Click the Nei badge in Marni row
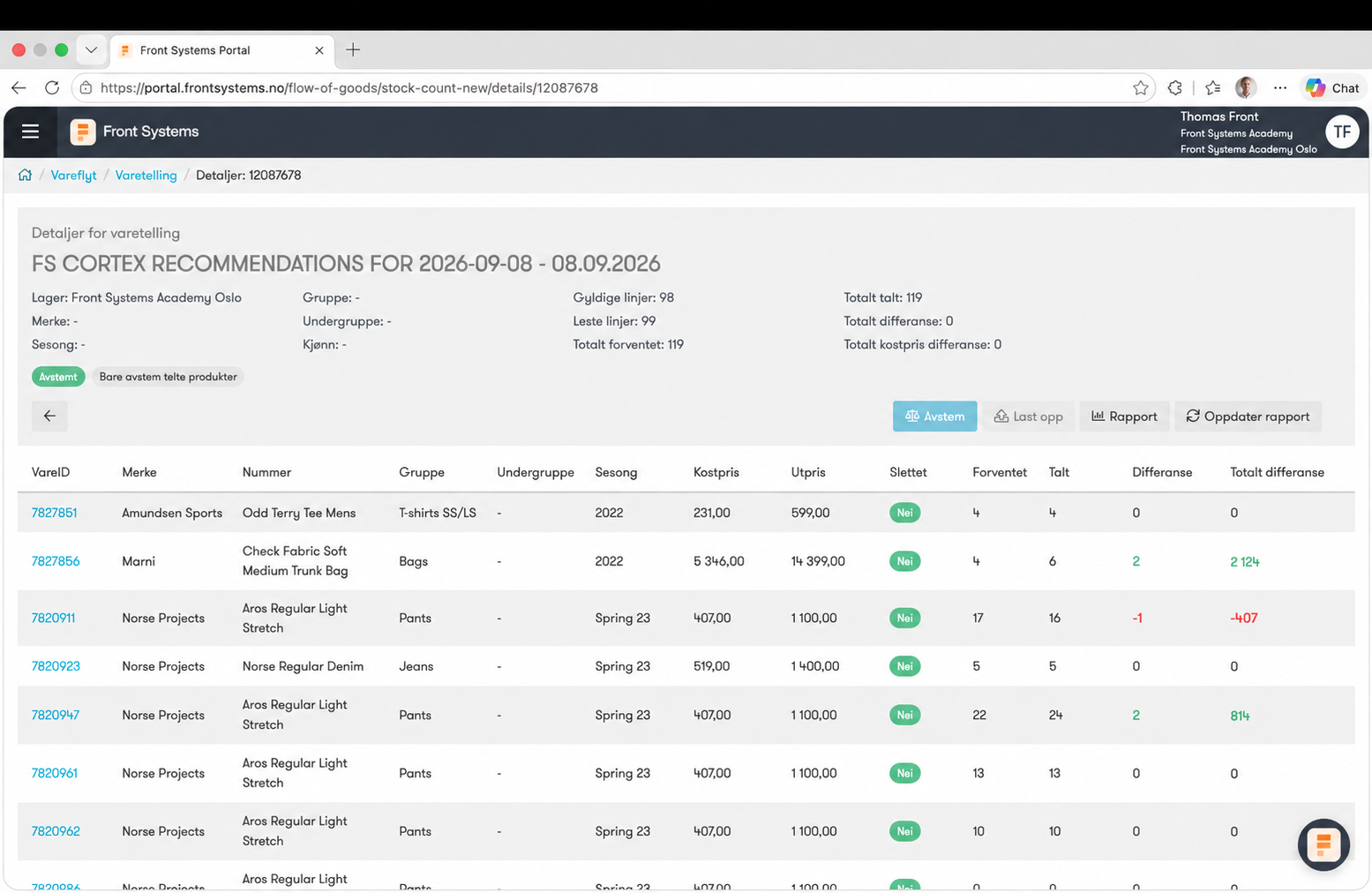The height and width of the screenshot is (893, 1372). (x=904, y=561)
